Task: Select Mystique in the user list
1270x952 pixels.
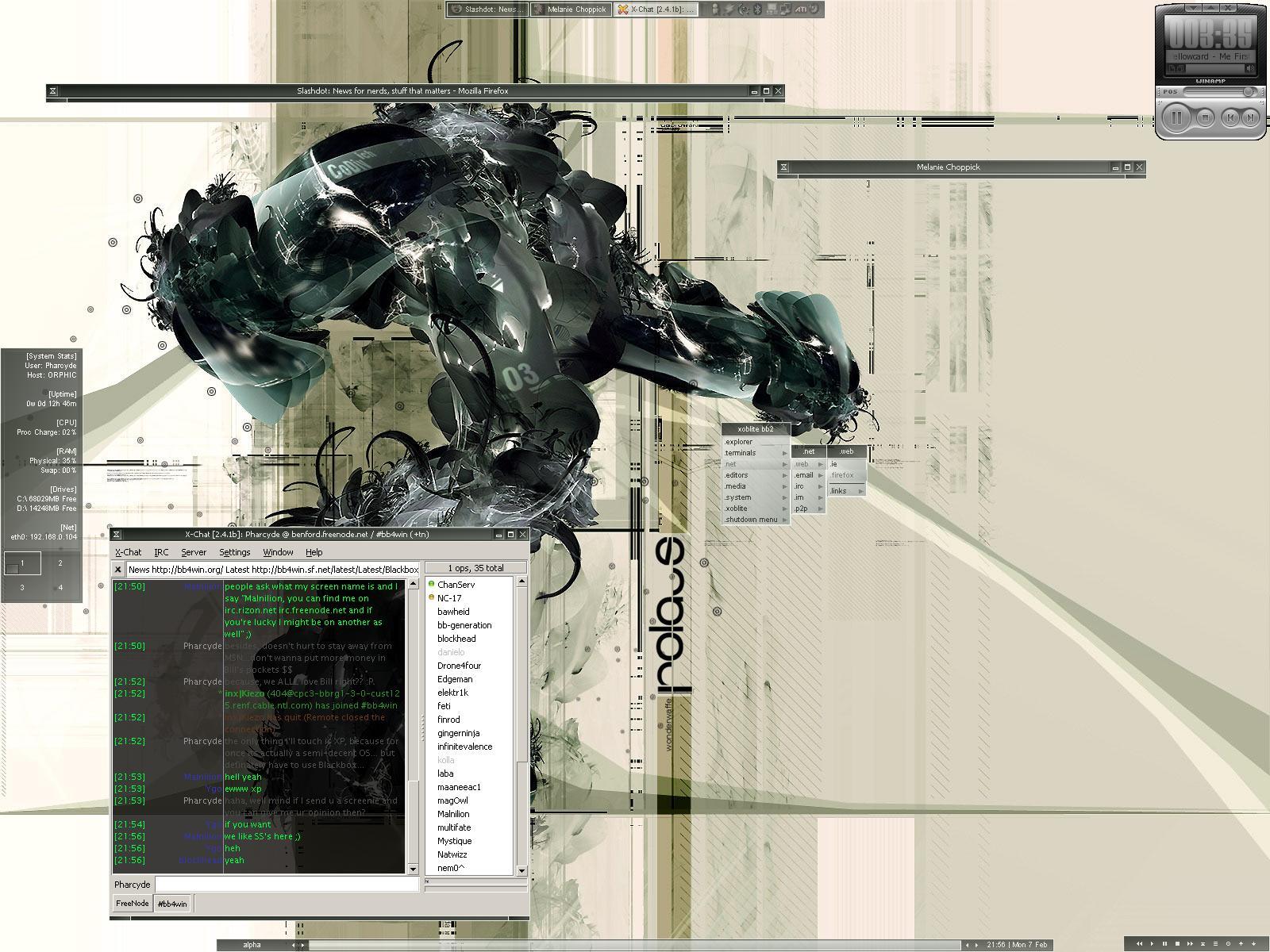Action: point(469,841)
